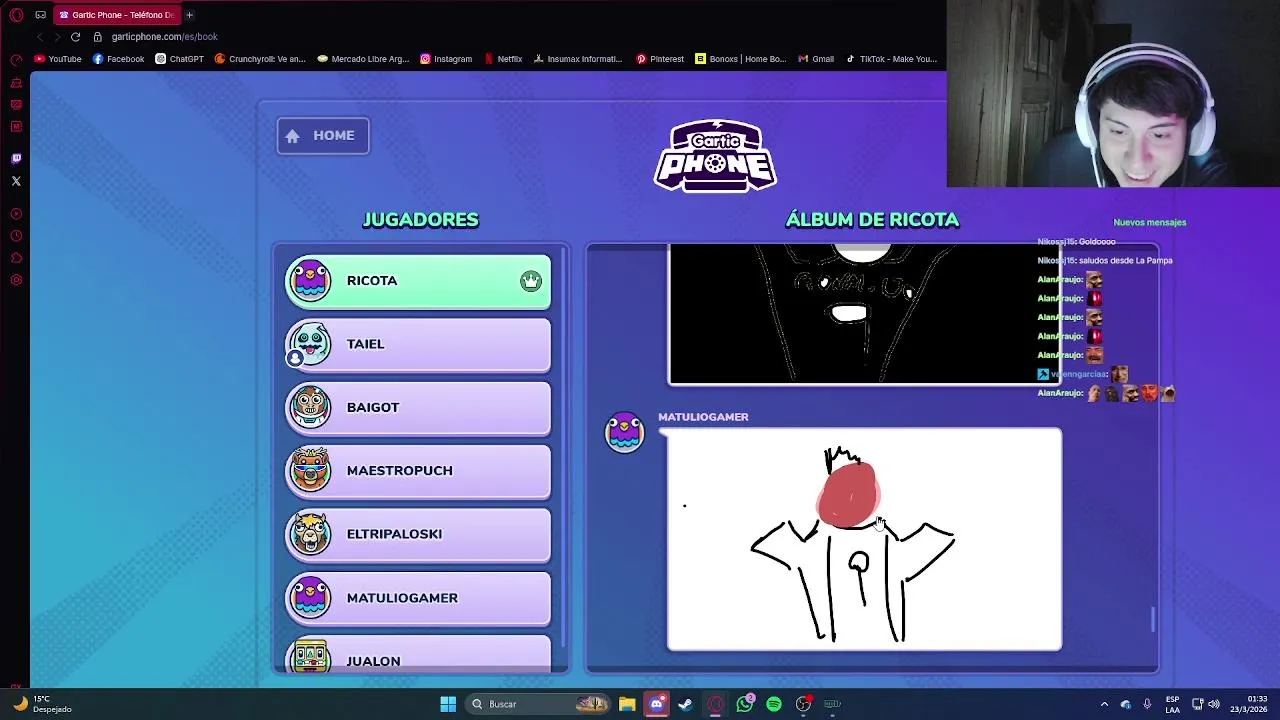The width and height of the screenshot is (1280, 720).
Task: Click the reload page icon
Action: [75, 37]
